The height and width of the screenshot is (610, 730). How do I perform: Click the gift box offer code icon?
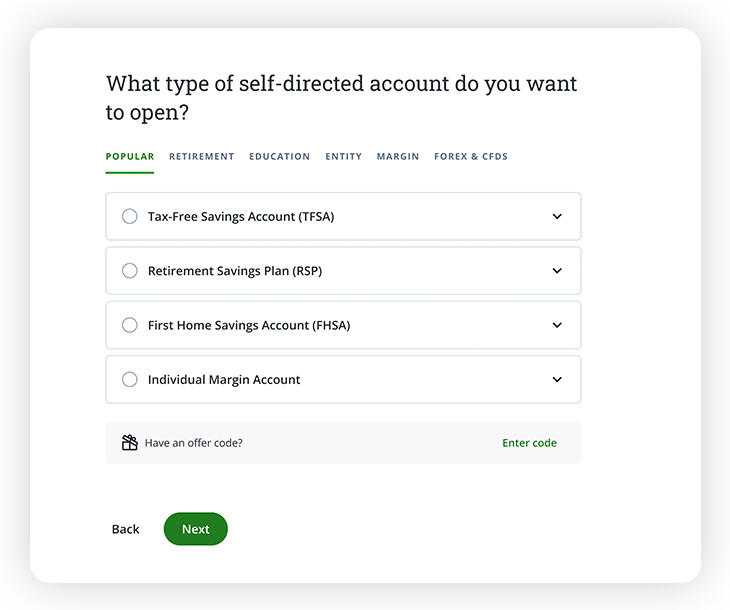tap(129, 443)
